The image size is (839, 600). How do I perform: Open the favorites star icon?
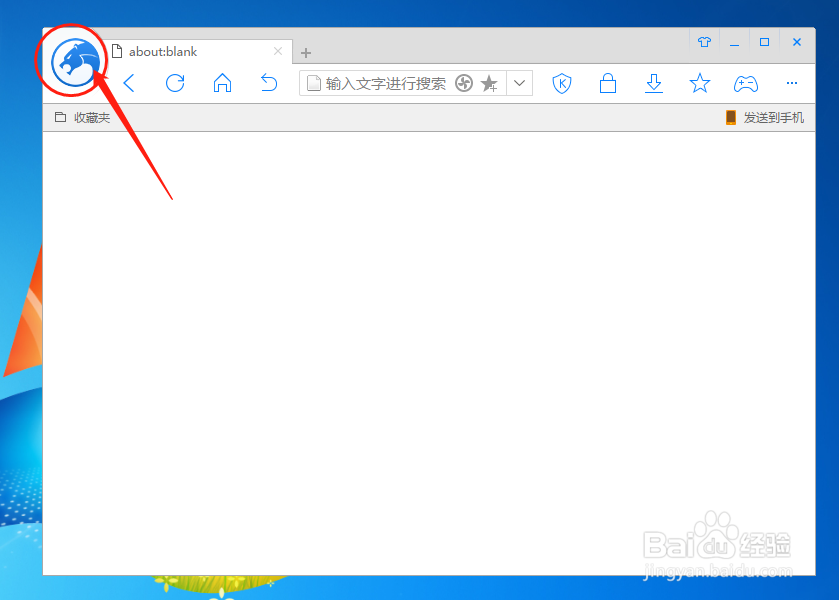700,83
